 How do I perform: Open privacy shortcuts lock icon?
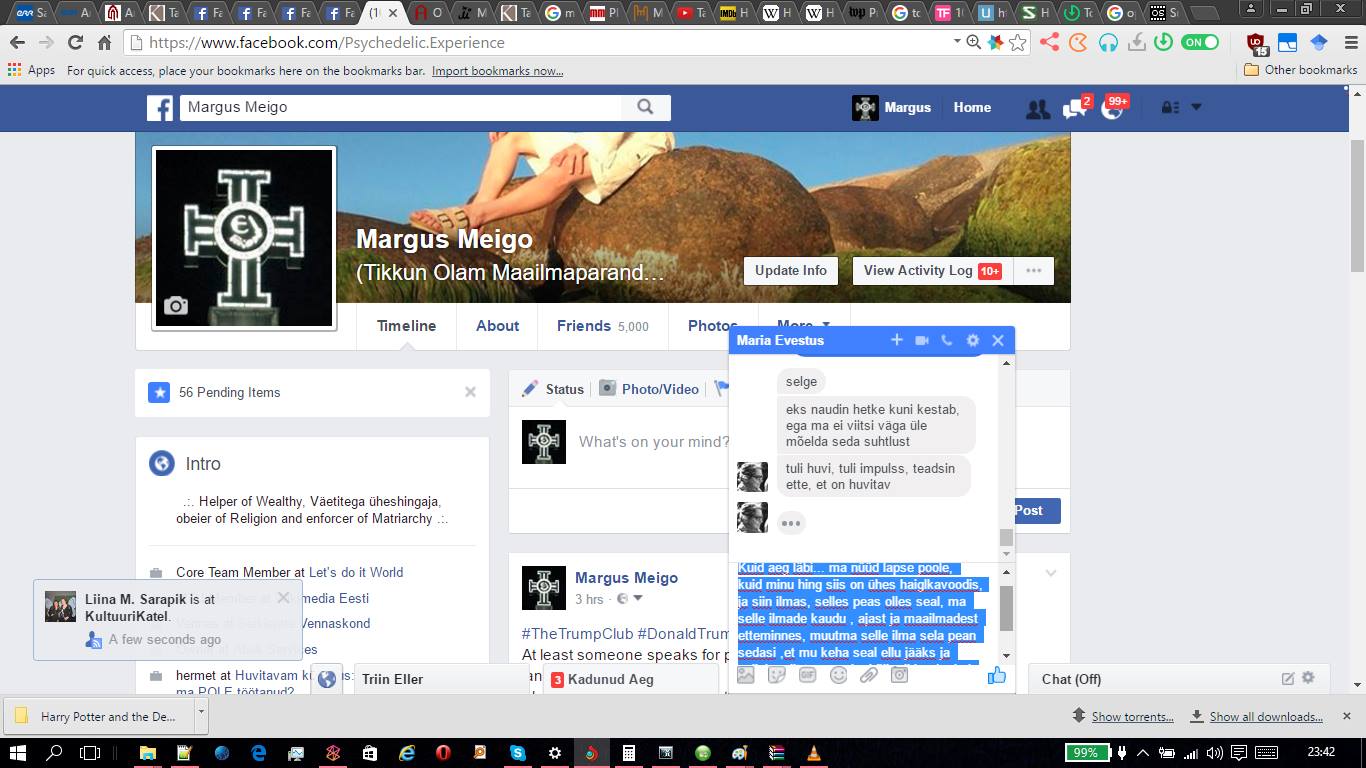[1169, 107]
